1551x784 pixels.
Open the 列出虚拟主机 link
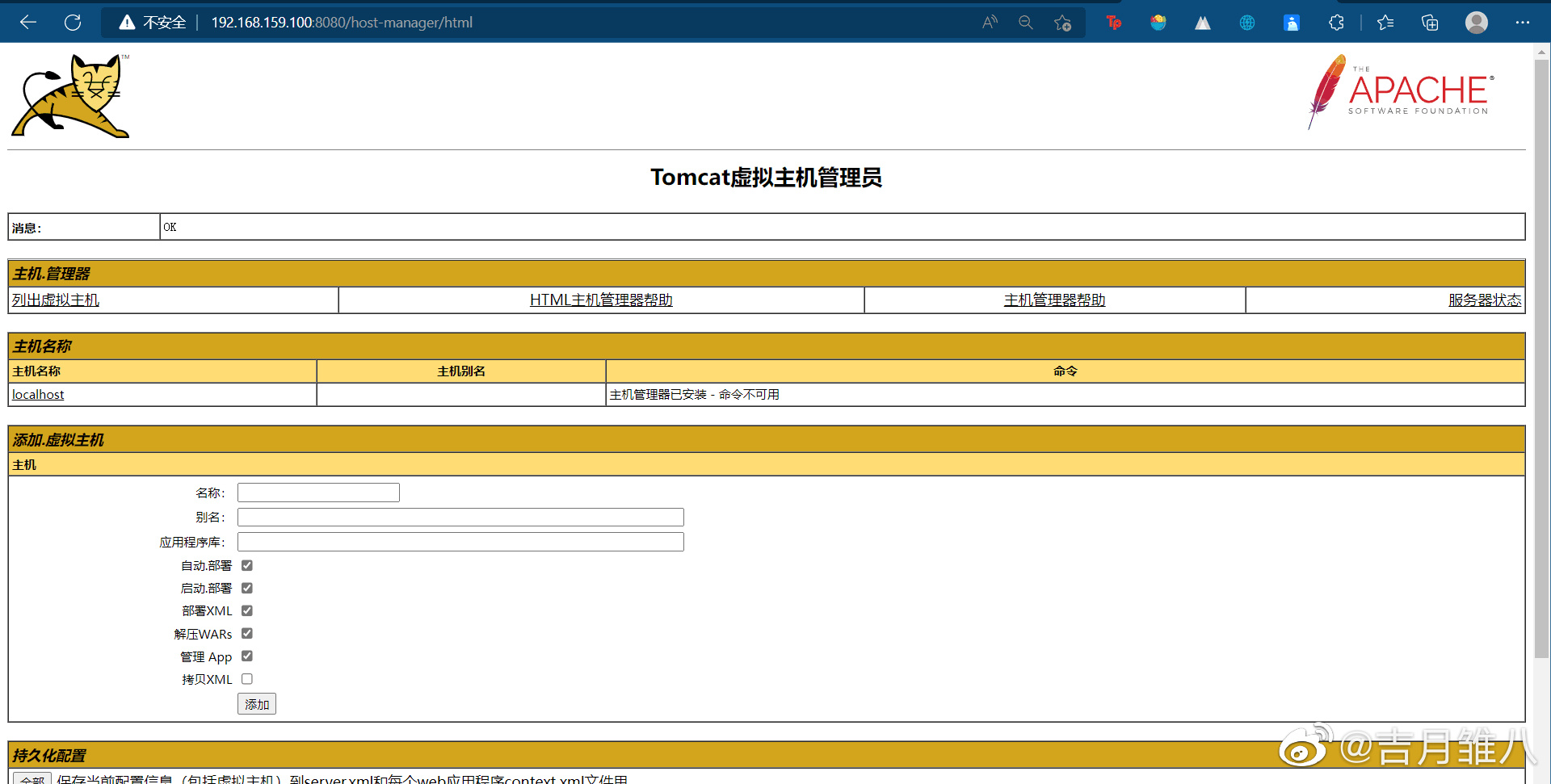tap(56, 300)
